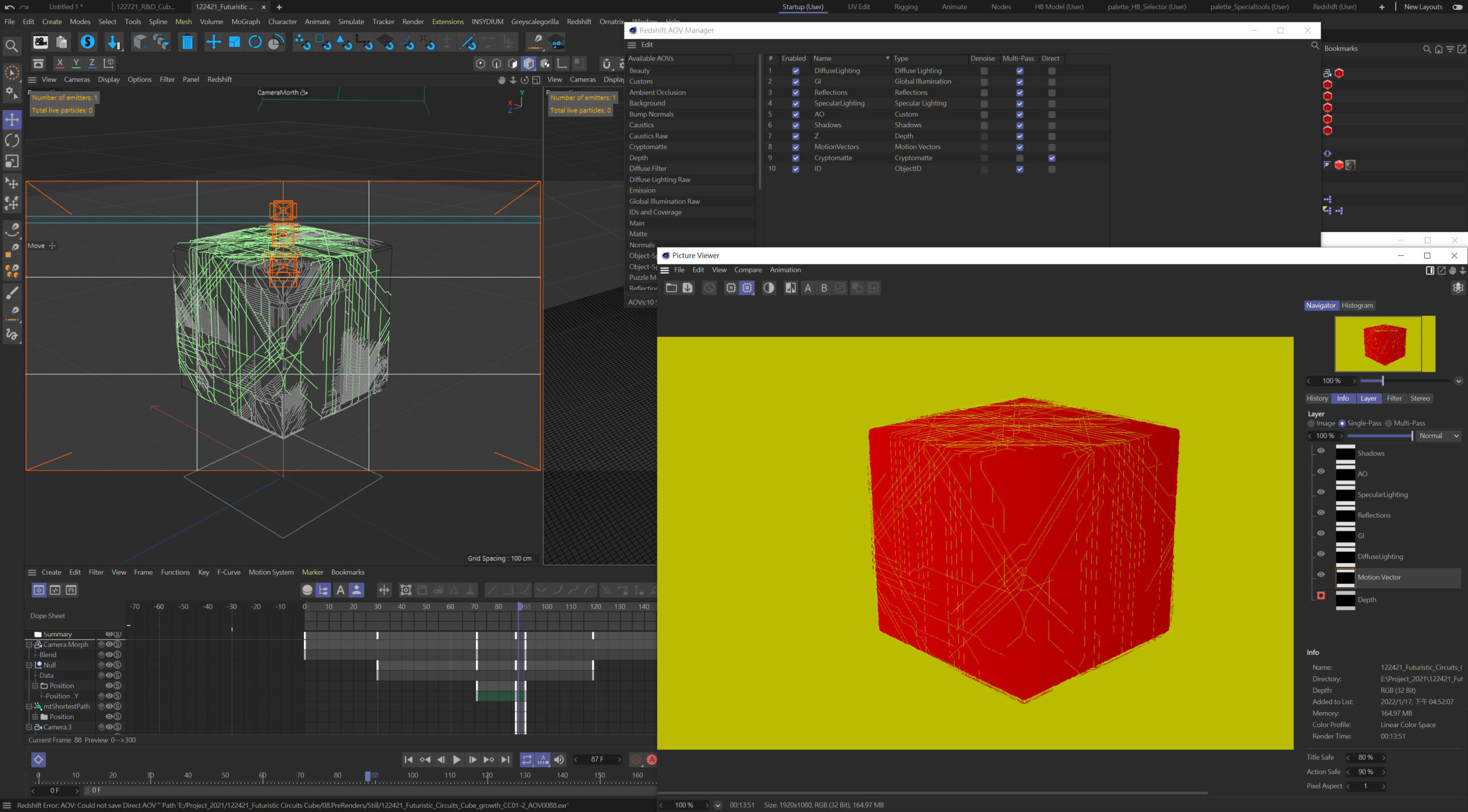Click the Picture Viewer save image icon
This screenshot has height=812, width=1468.
pyautogui.click(x=688, y=288)
